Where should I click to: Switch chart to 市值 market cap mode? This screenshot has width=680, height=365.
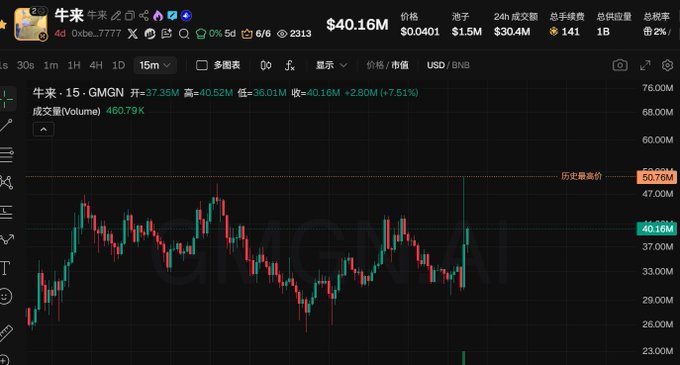pyautogui.click(x=400, y=65)
